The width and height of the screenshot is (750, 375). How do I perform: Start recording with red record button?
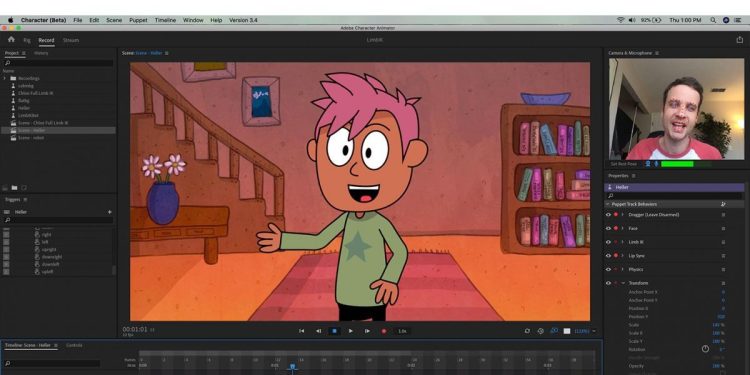pyautogui.click(x=384, y=331)
